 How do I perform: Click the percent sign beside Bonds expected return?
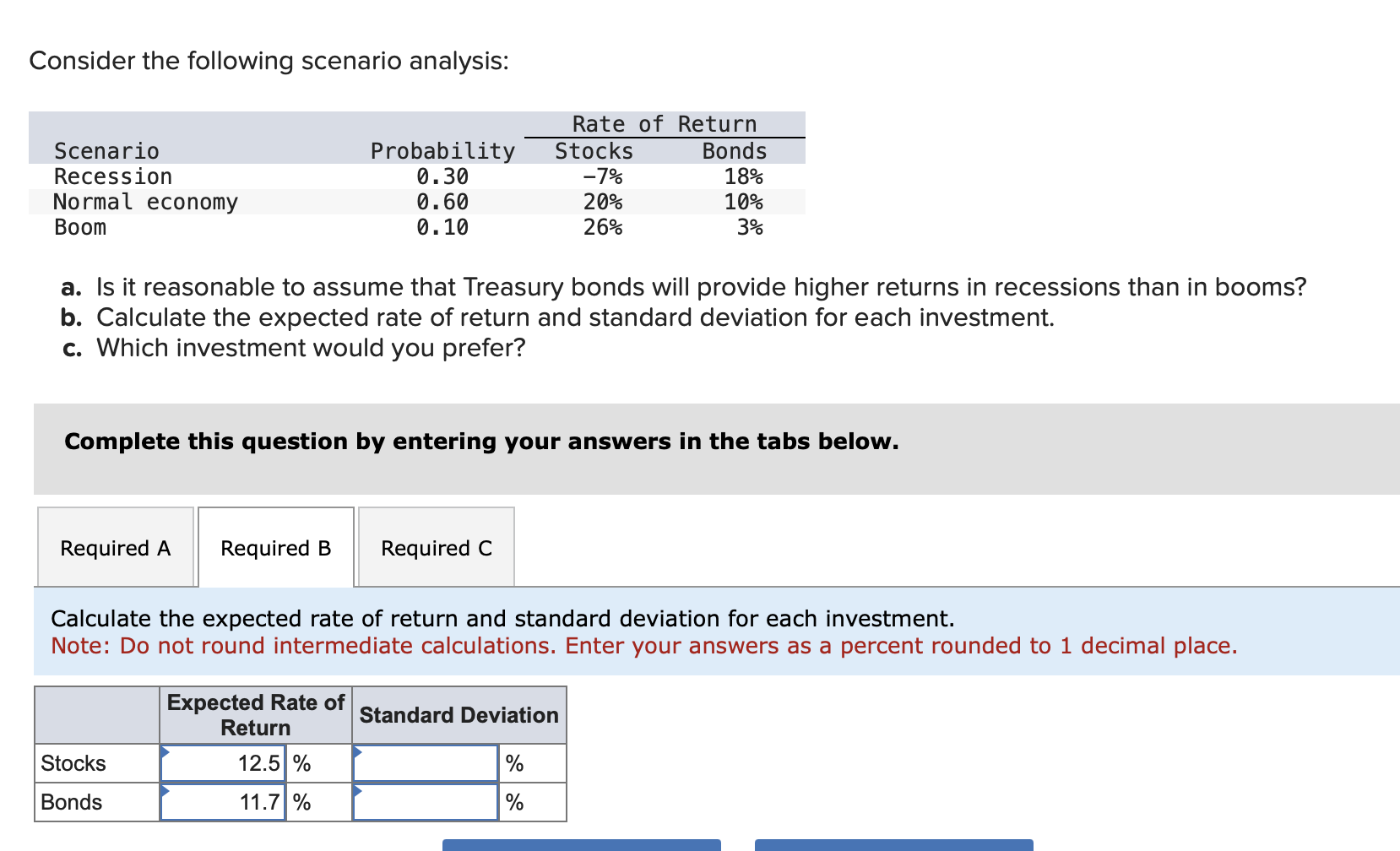pos(301,802)
